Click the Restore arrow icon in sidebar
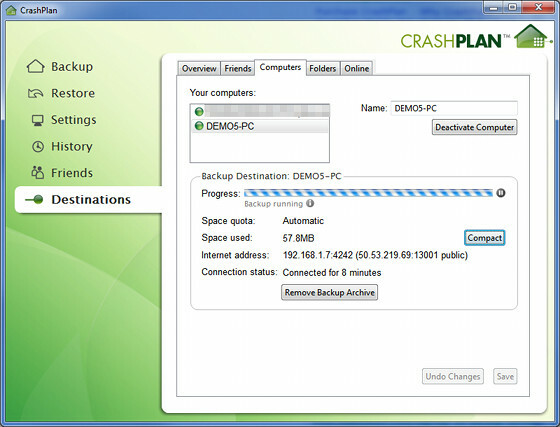 (35, 93)
